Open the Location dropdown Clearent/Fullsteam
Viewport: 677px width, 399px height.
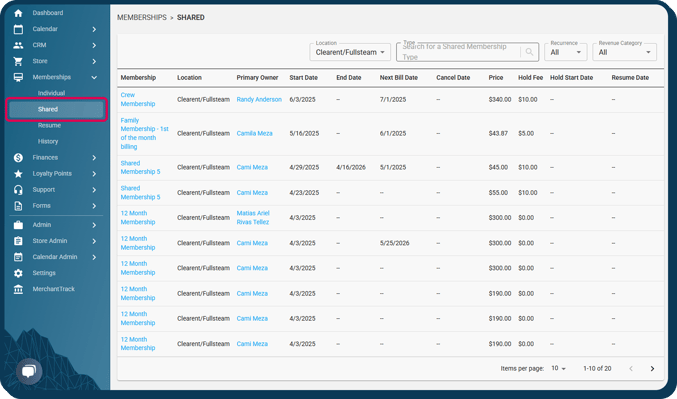(x=350, y=52)
